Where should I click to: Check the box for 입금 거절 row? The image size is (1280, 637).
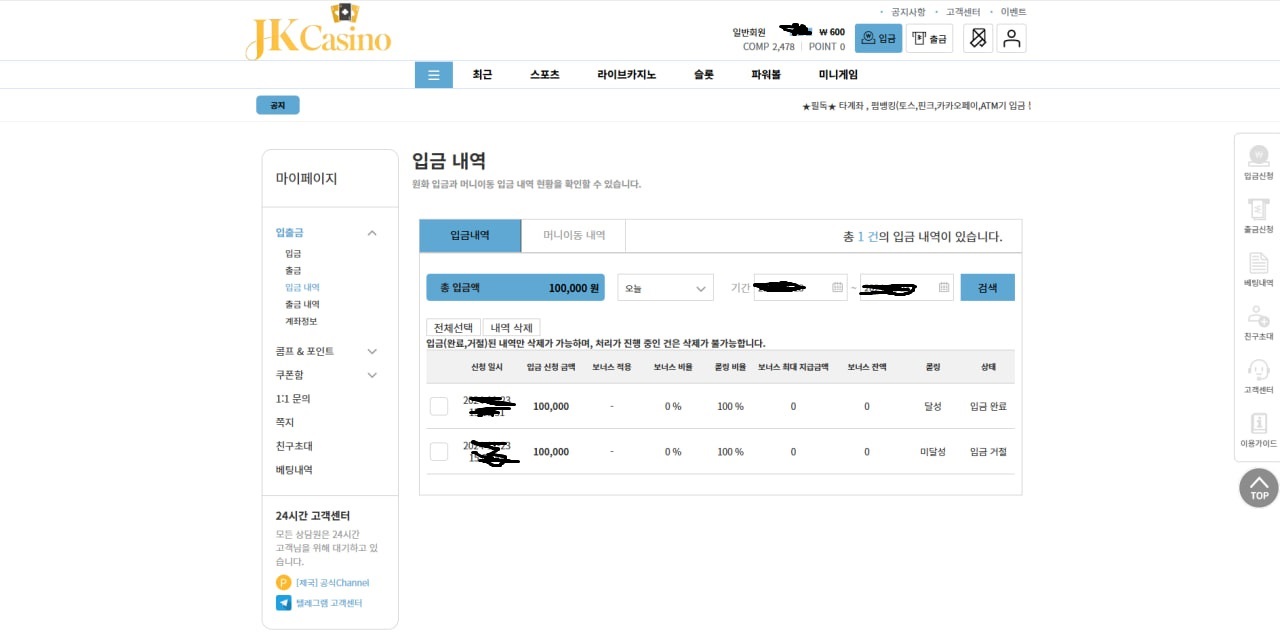click(439, 452)
